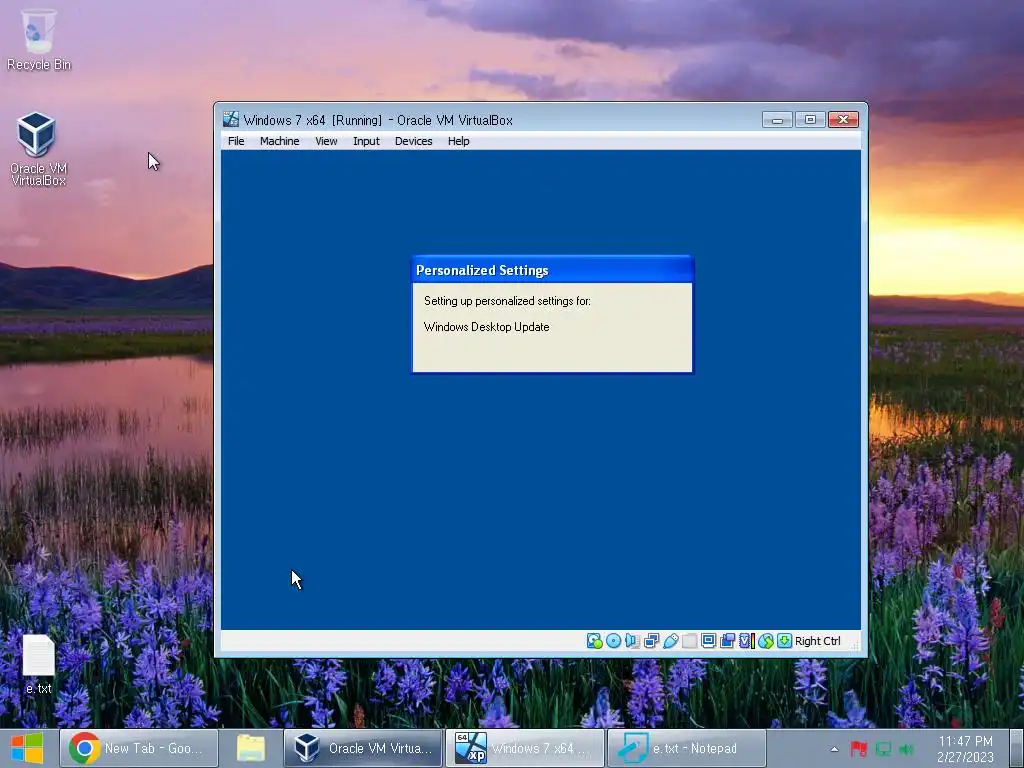
Task: Minimize the VirtualBox VM window
Action: tap(777, 120)
